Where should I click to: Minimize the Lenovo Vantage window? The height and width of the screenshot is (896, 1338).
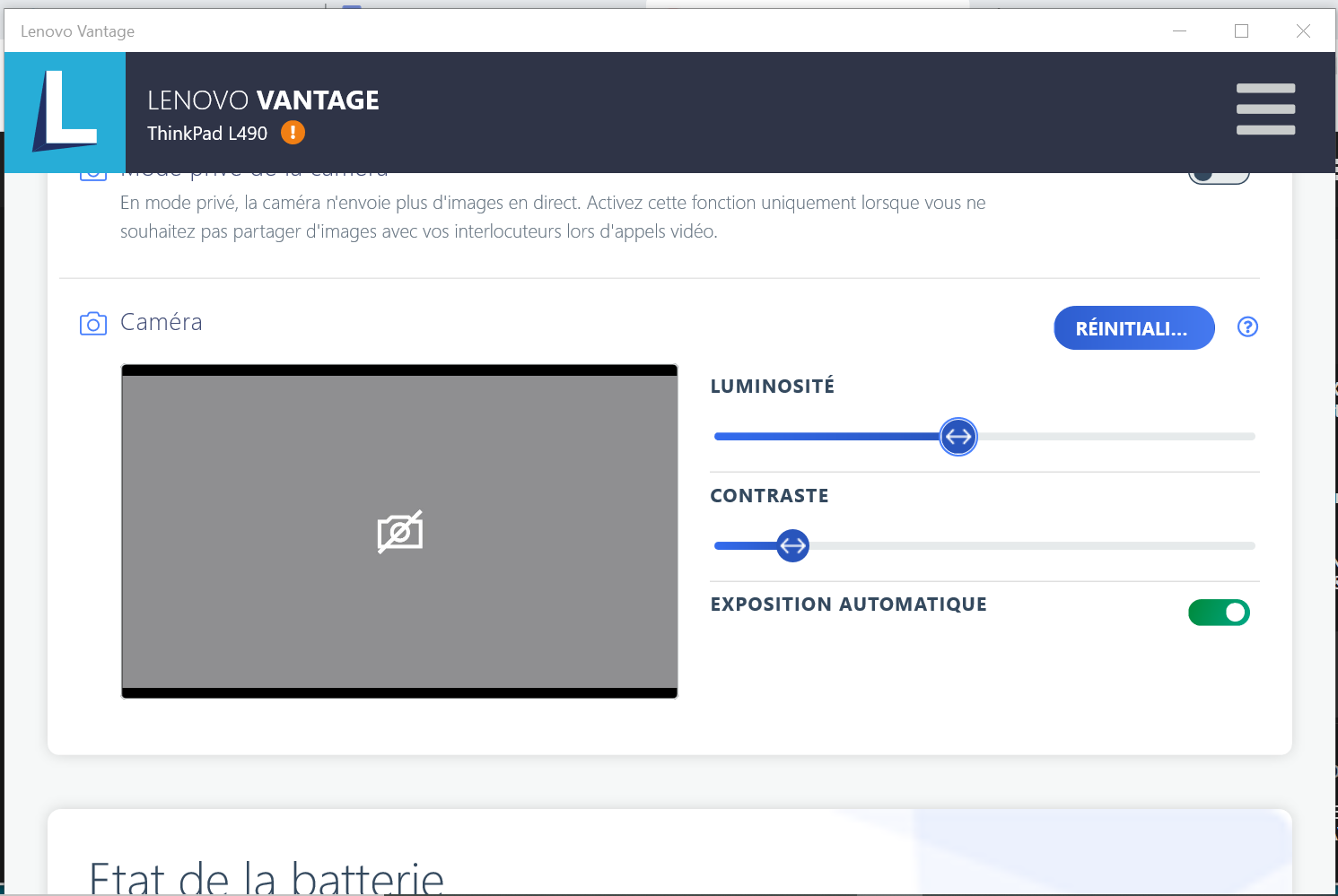[x=1180, y=31]
